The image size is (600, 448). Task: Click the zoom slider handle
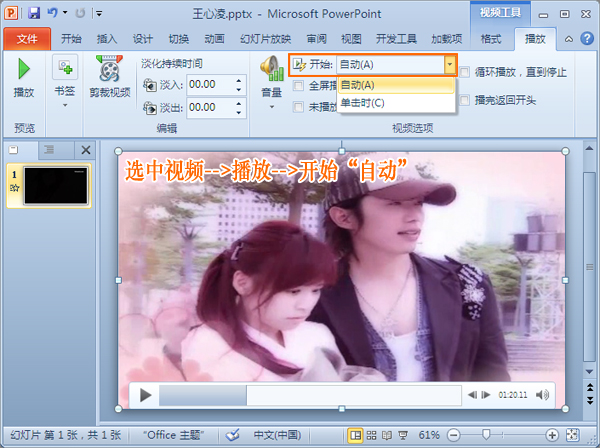(x=486, y=435)
